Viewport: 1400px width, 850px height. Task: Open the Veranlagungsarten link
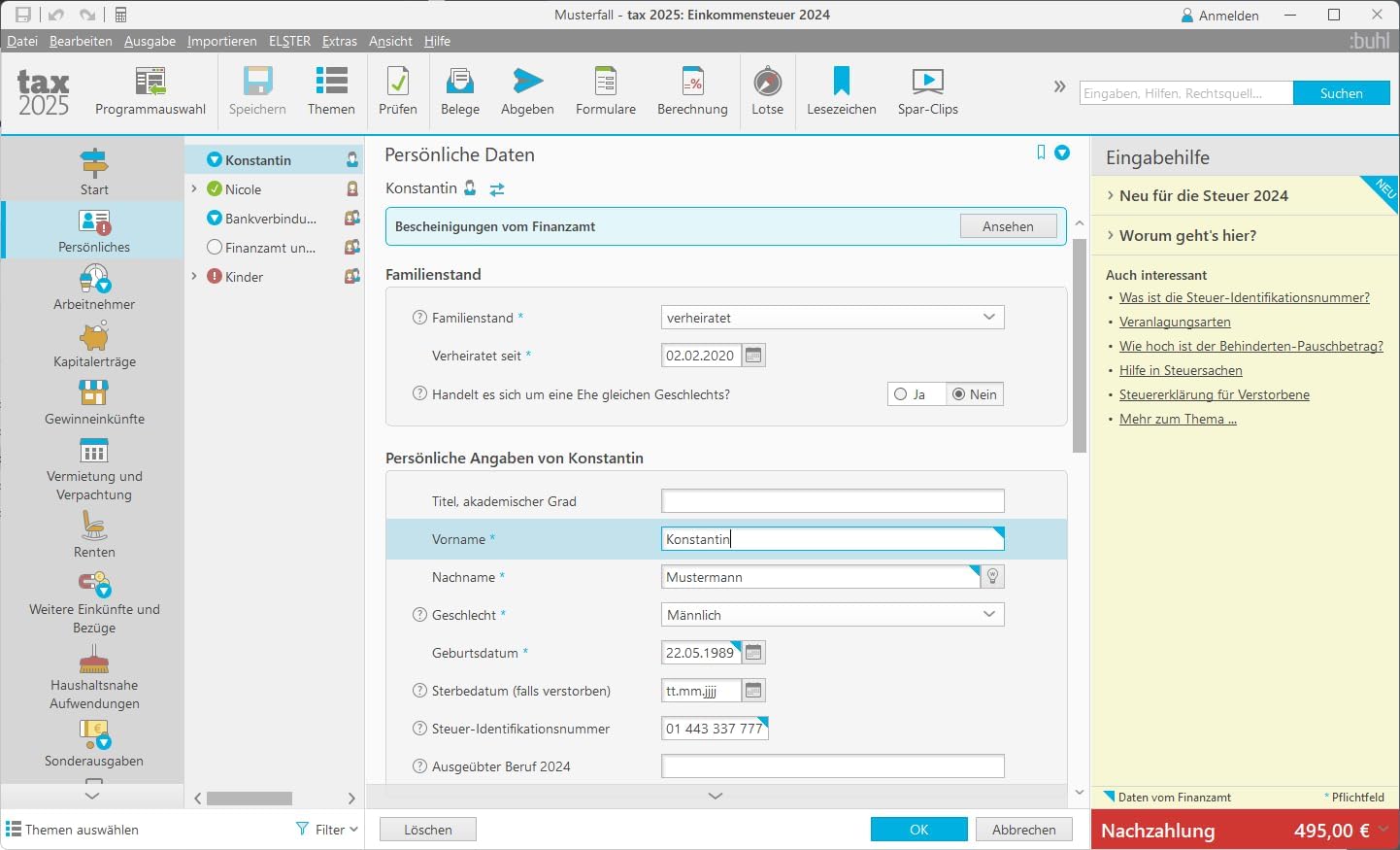1175,322
